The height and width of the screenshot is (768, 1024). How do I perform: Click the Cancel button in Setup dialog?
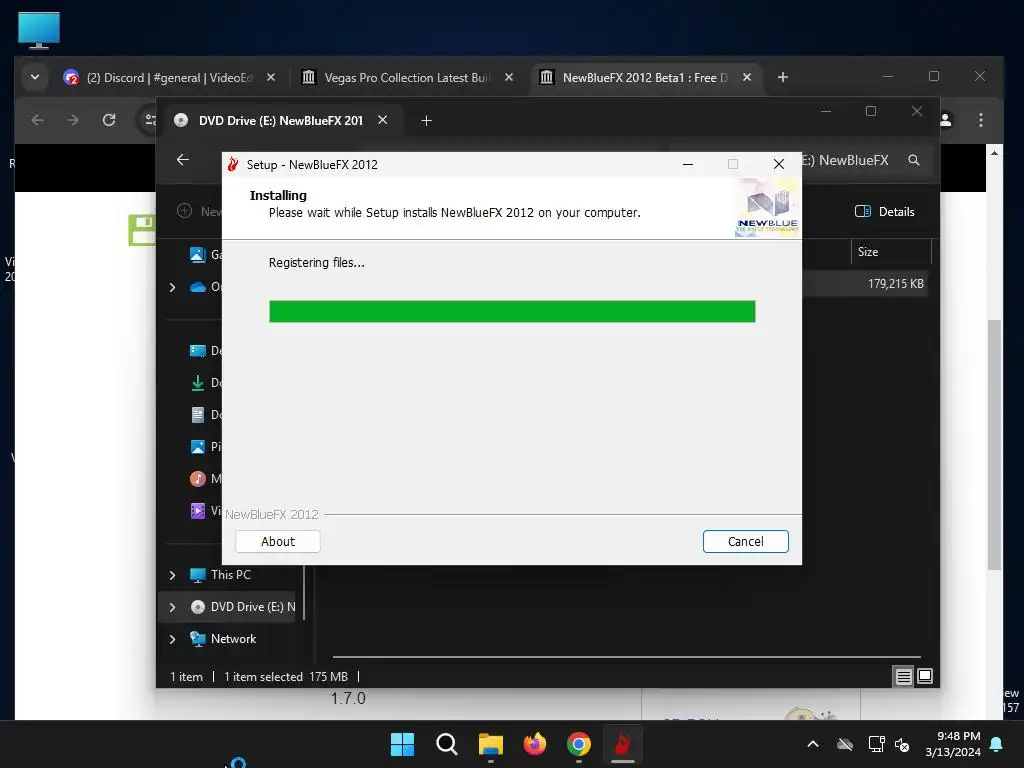point(745,541)
